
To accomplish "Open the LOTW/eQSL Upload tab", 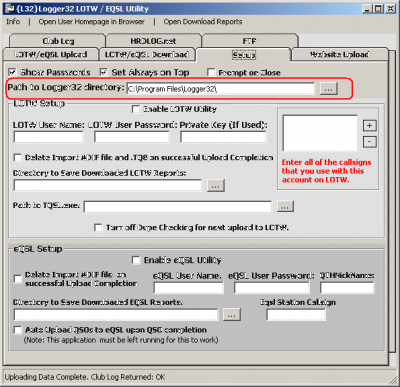I will point(51,54).
